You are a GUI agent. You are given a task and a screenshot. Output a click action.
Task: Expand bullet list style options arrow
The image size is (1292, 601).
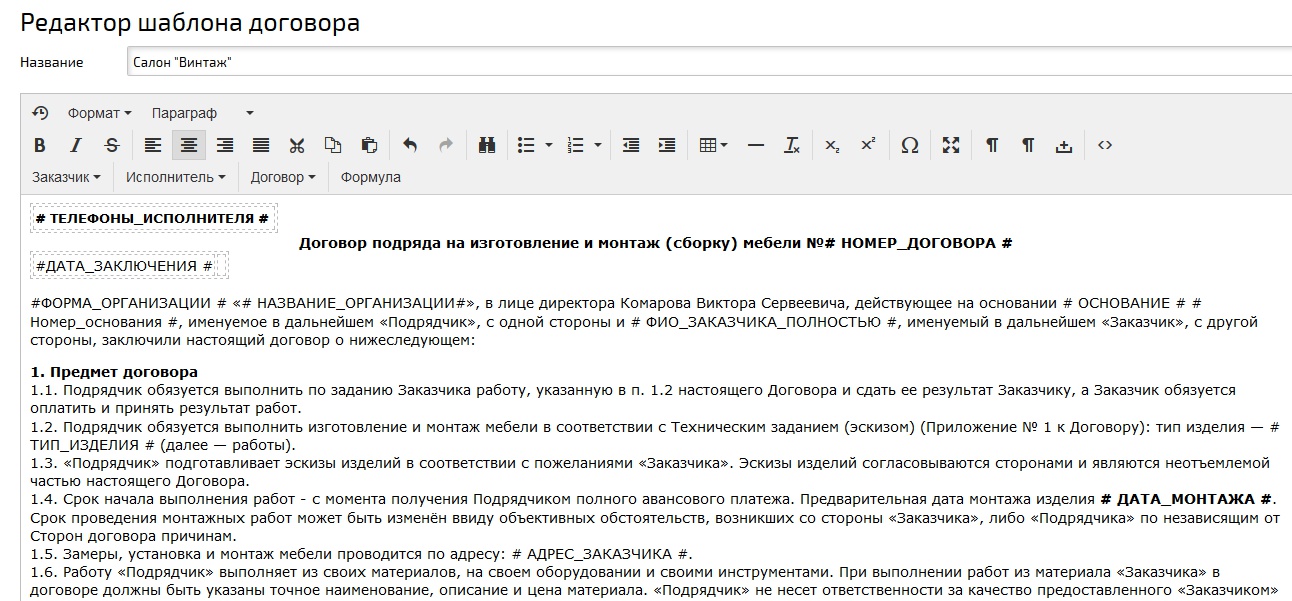pyautogui.click(x=549, y=146)
